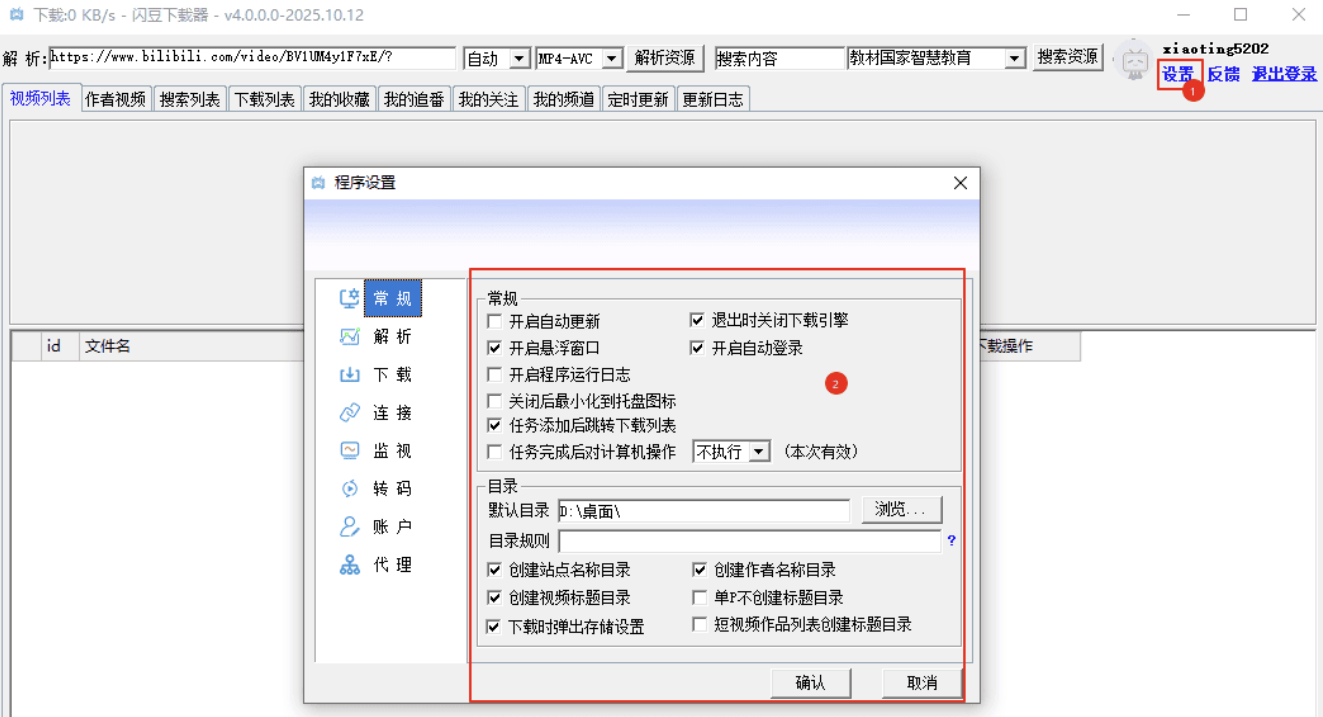Open the 常规 (General) settings section
This screenshot has height=717, width=1323.
pyautogui.click(x=392, y=298)
